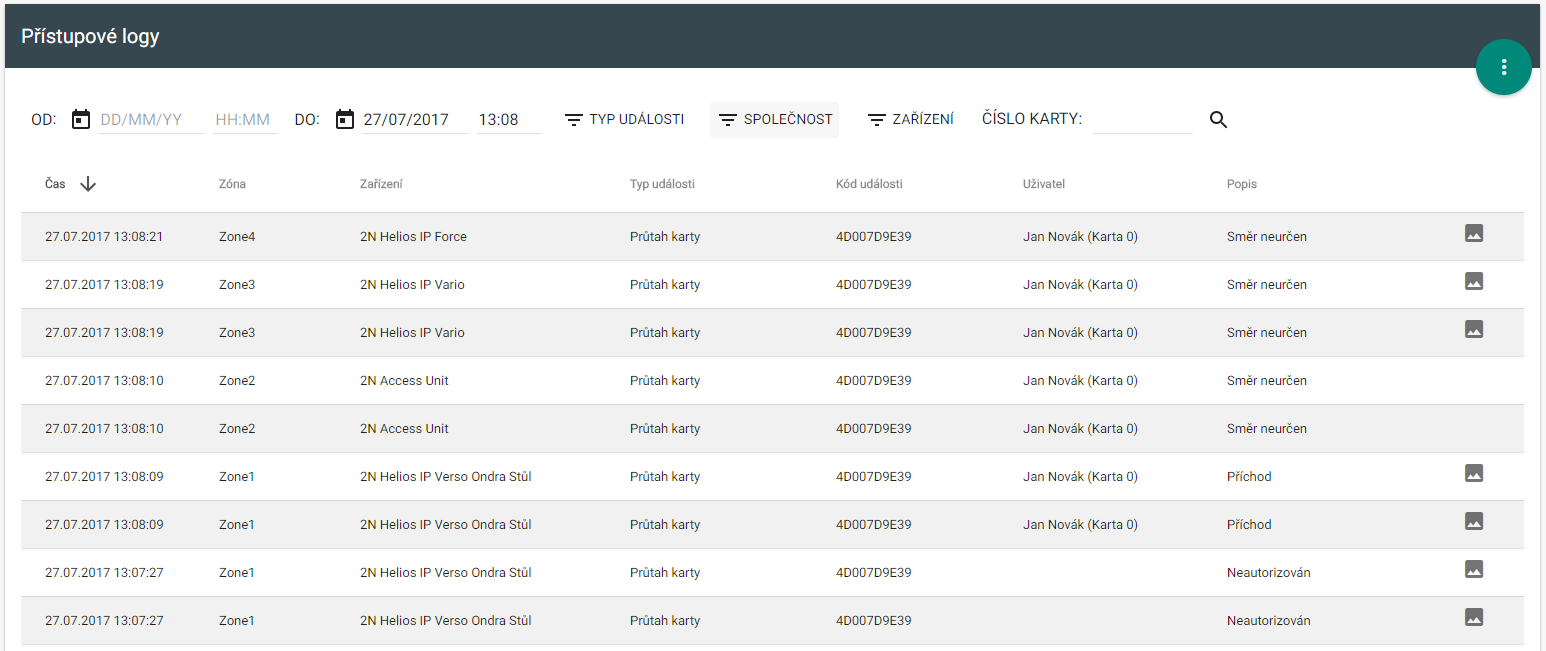Sort by the Čas column header
The width and height of the screenshot is (1546, 651).
pyautogui.click(x=55, y=184)
